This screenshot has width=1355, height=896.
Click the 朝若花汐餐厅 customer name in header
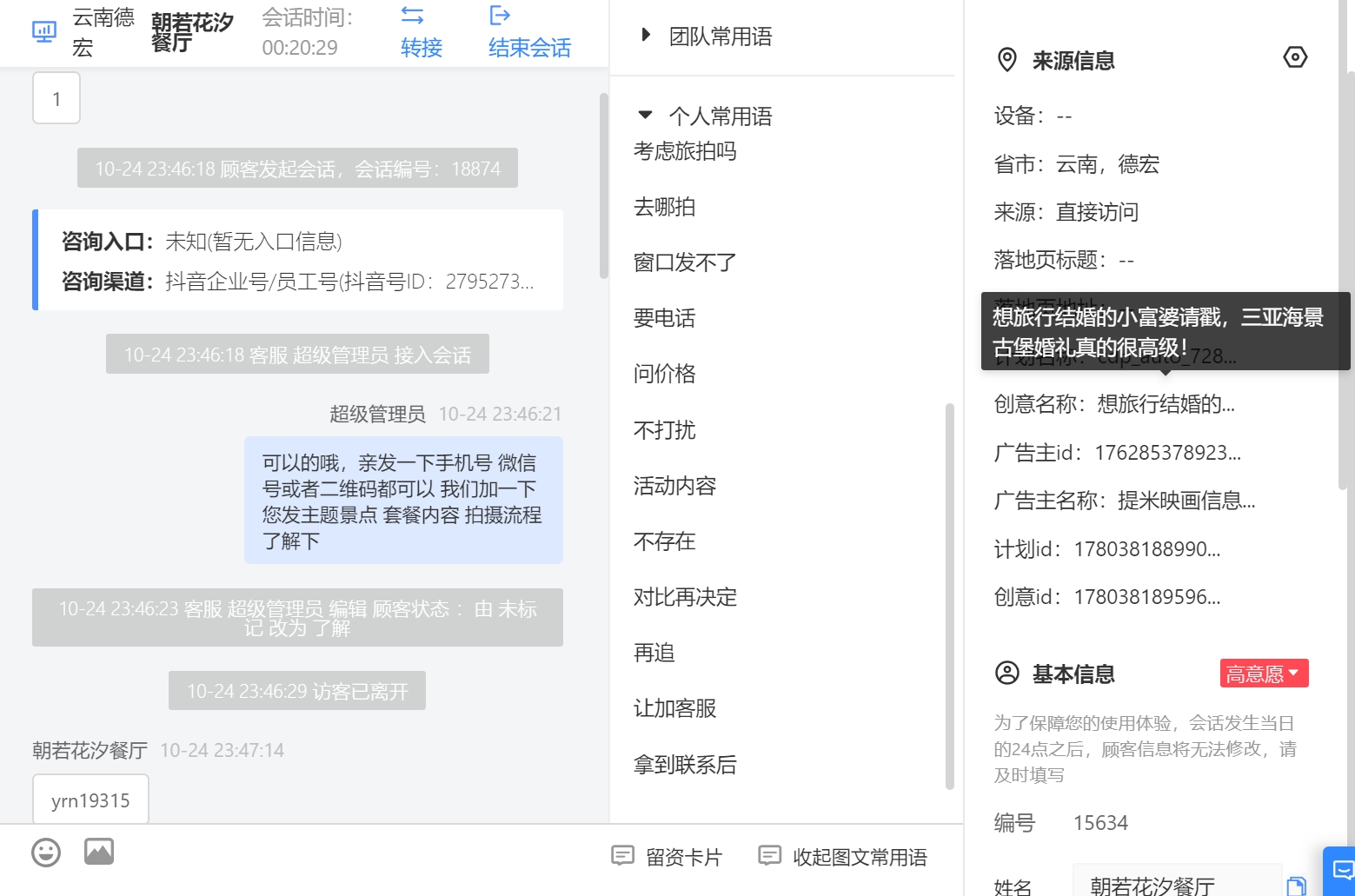pos(192,32)
